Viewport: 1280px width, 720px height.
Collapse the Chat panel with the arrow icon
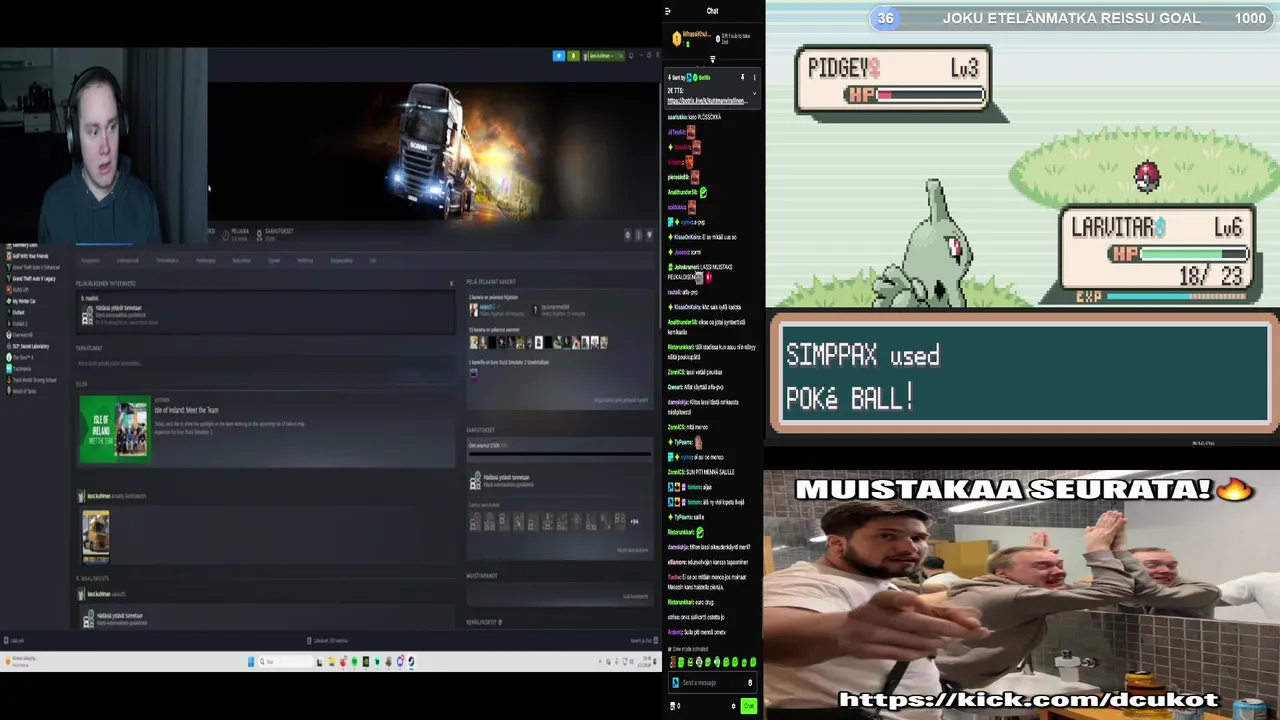[x=668, y=11]
